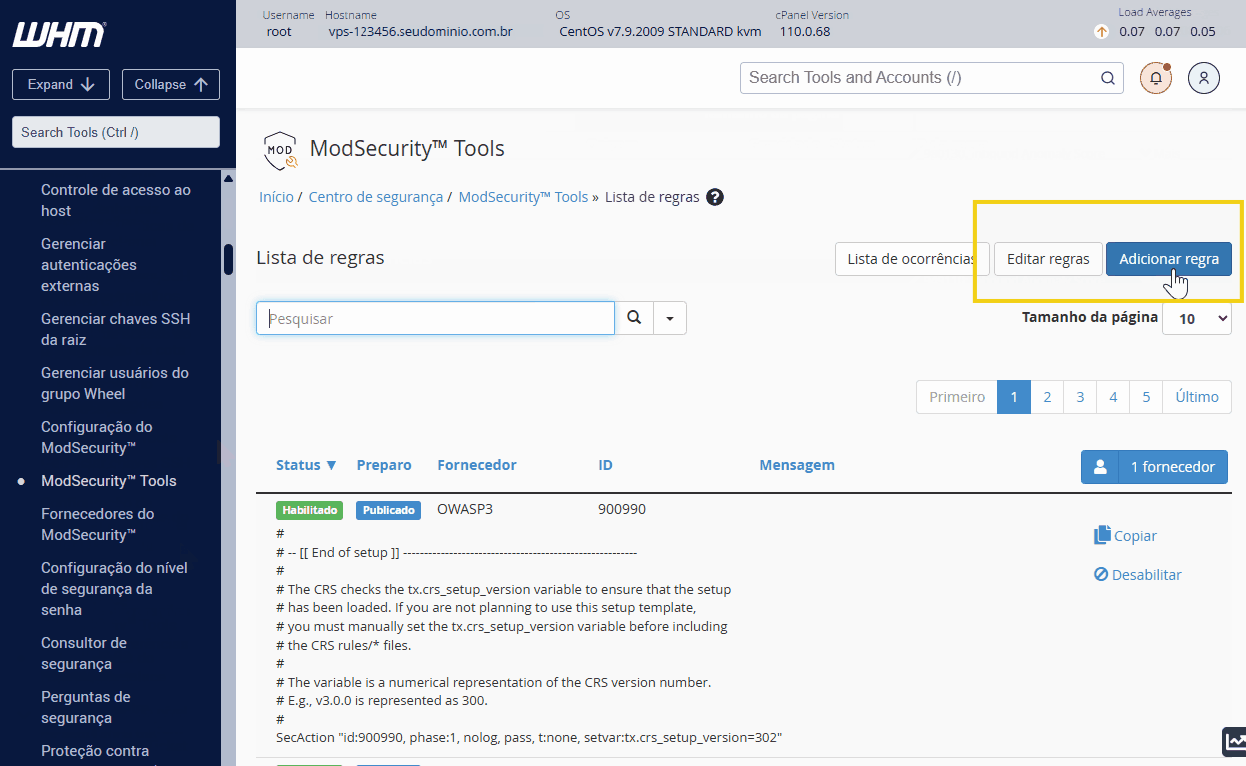The height and width of the screenshot is (766, 1246).
Task: Open Controle de acesso ao host
Action: click(x=116, y=200)
